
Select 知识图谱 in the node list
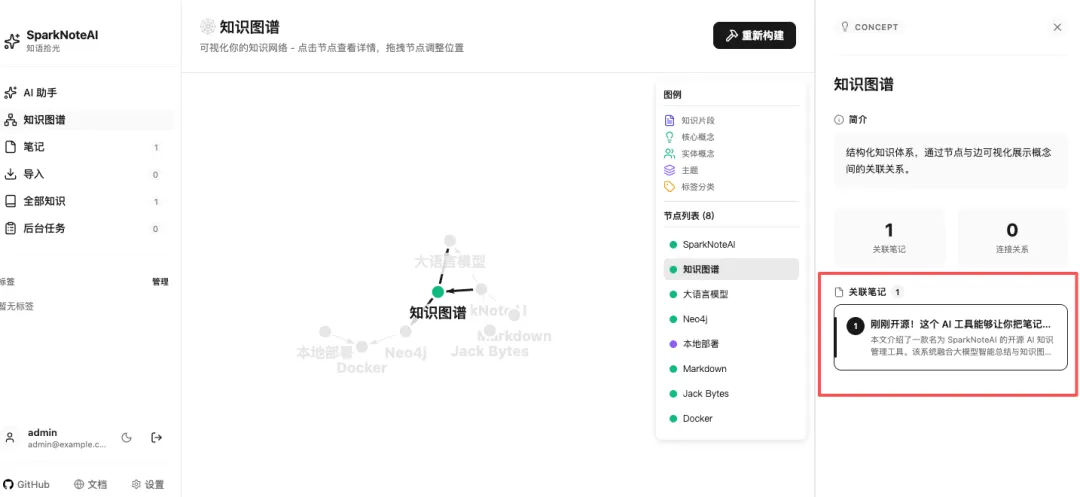click(x=731, y=269)
